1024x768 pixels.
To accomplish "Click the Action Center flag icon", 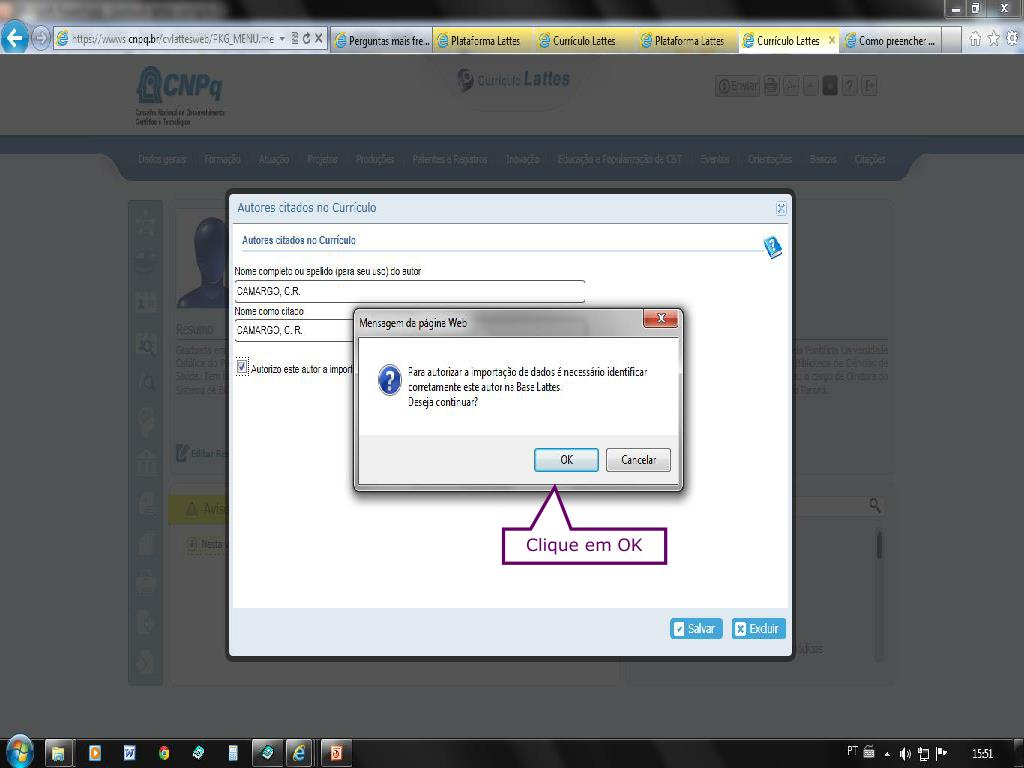I will coord(941,753).
